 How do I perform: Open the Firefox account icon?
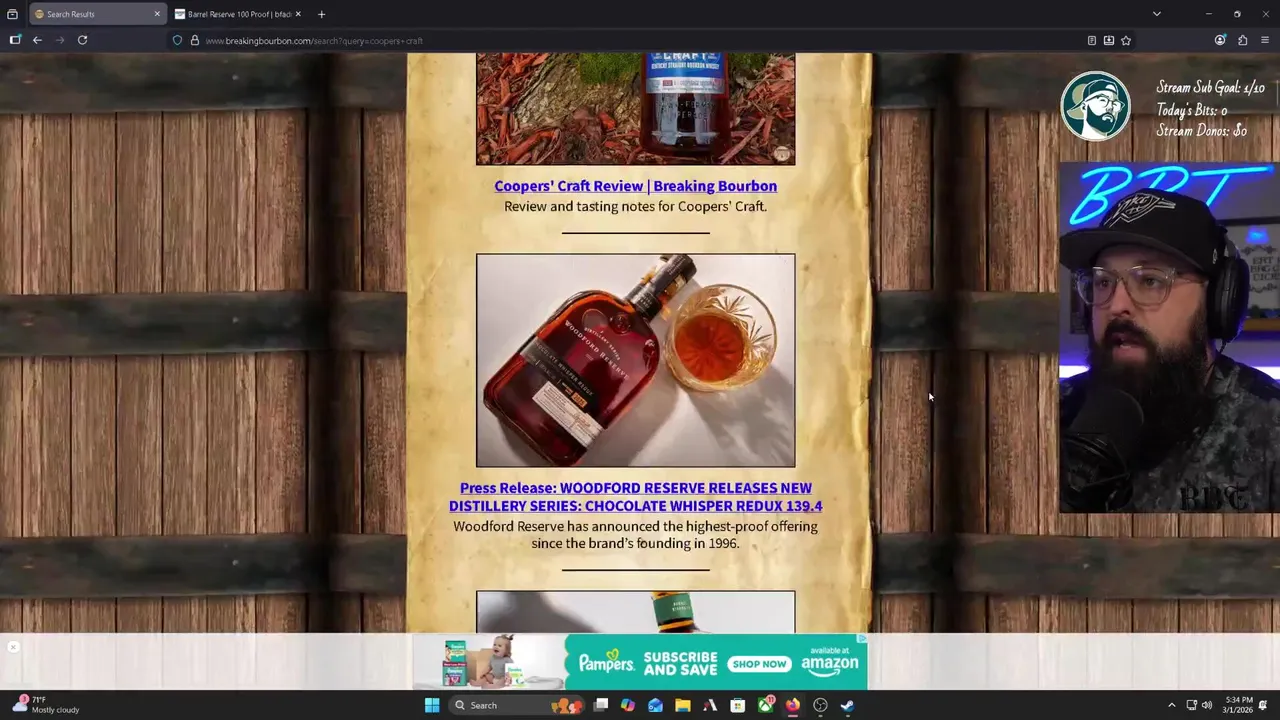pos(1220,40)
